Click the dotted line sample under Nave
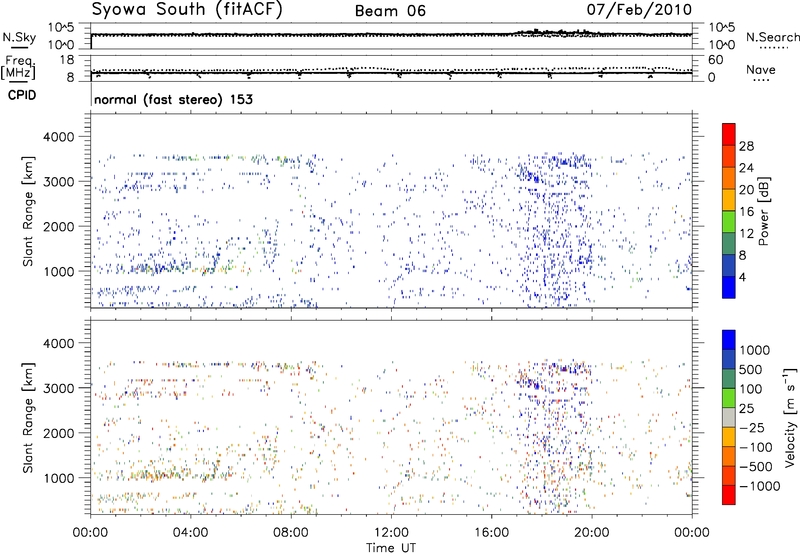 [761, 81]
